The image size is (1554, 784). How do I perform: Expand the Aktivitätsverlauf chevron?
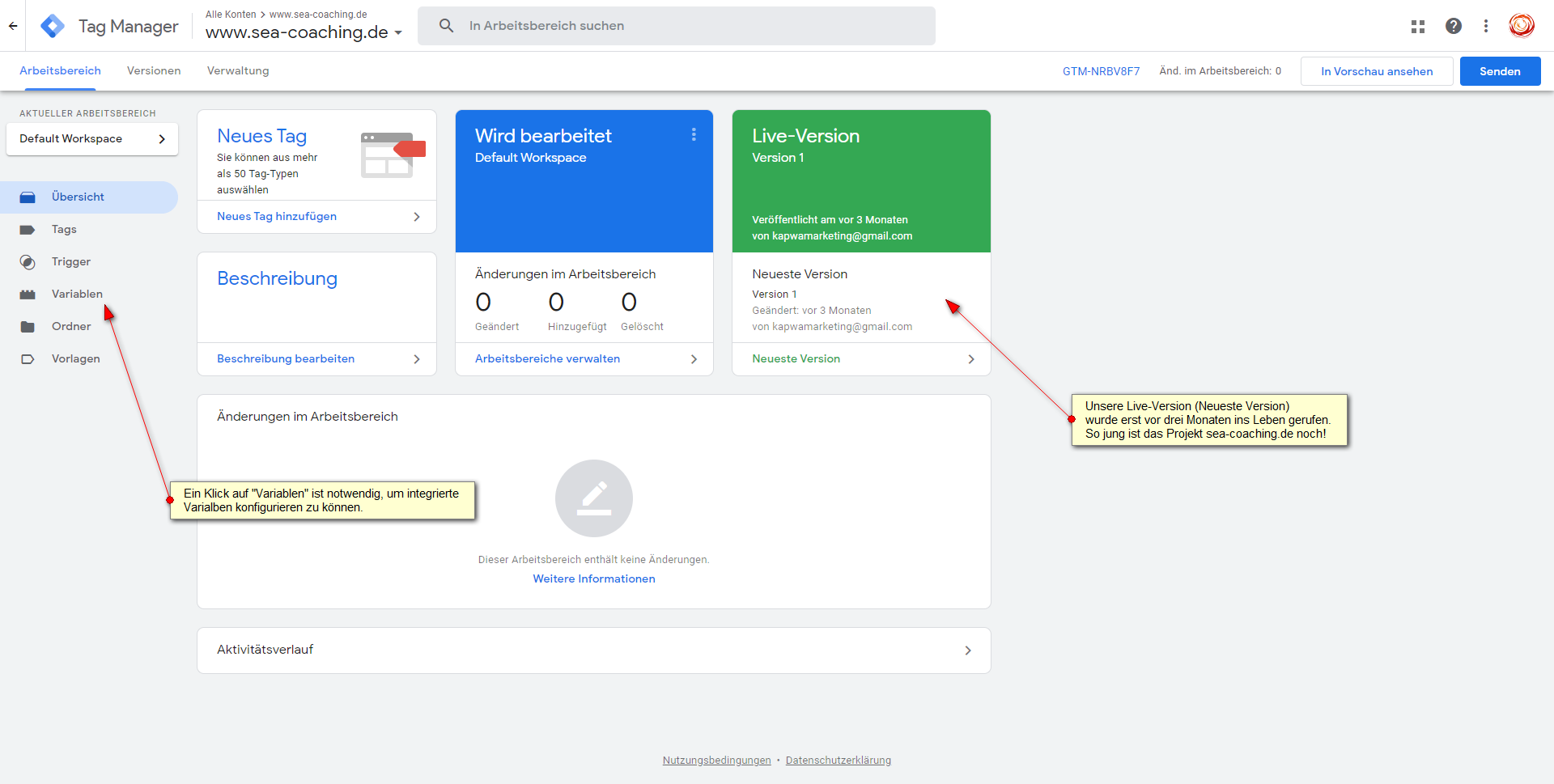[x=968, y=651]
